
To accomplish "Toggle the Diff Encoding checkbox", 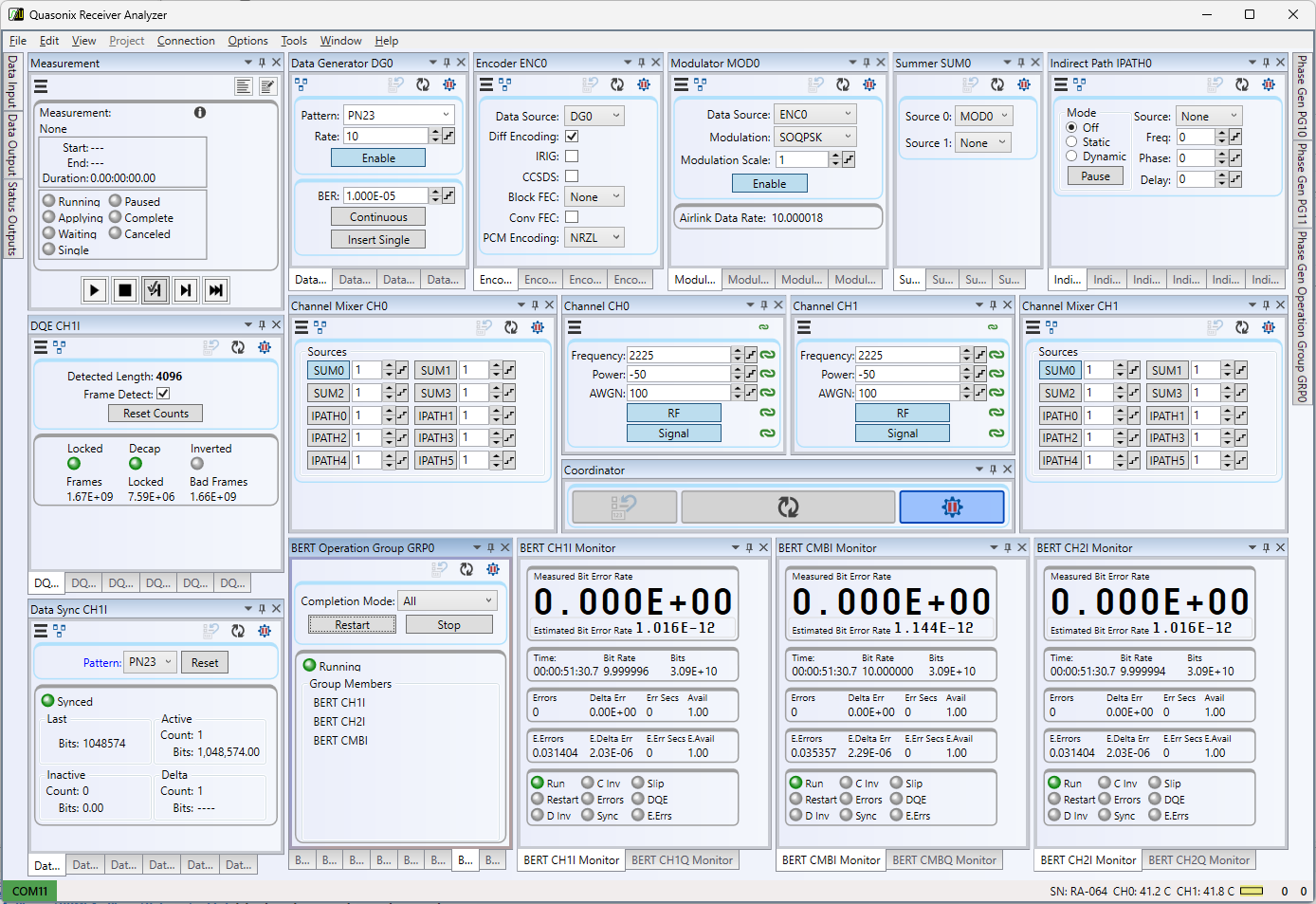I will [x=572, y=136].
